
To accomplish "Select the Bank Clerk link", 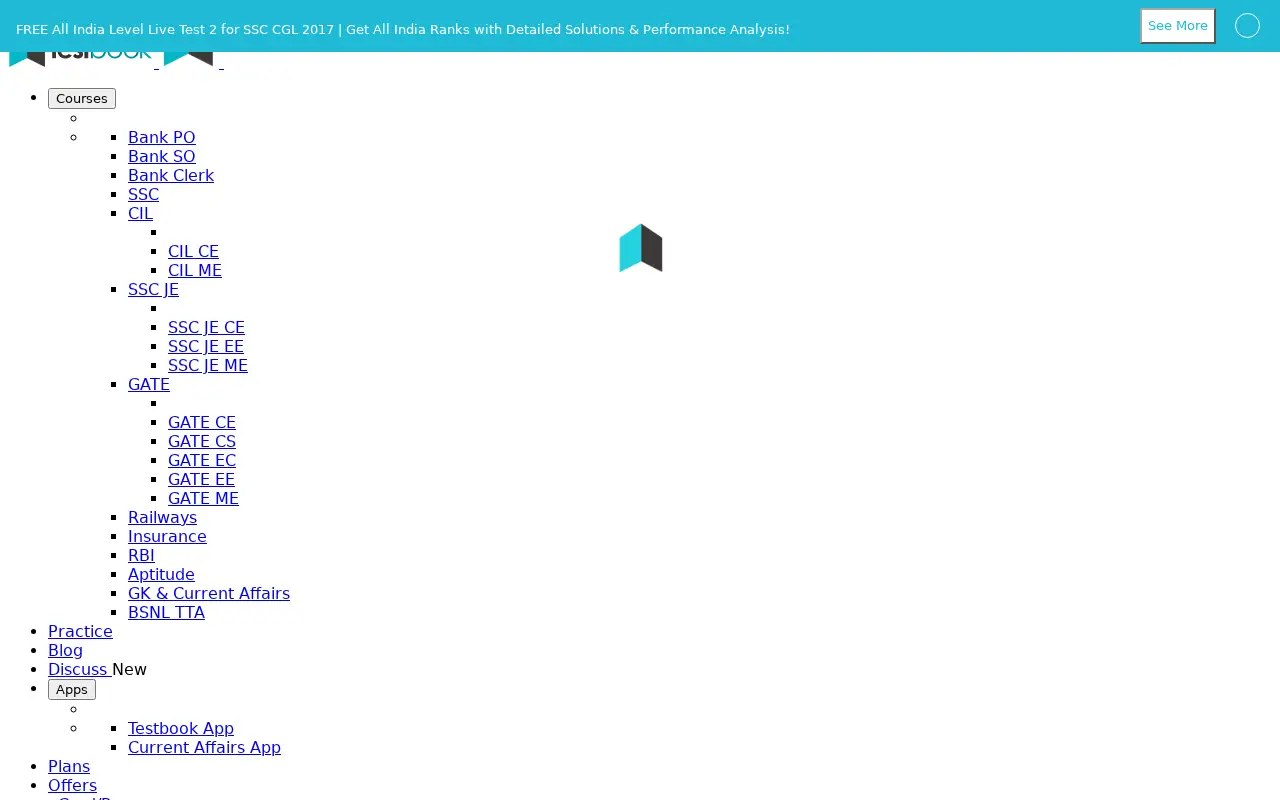I will click(171, 175).
